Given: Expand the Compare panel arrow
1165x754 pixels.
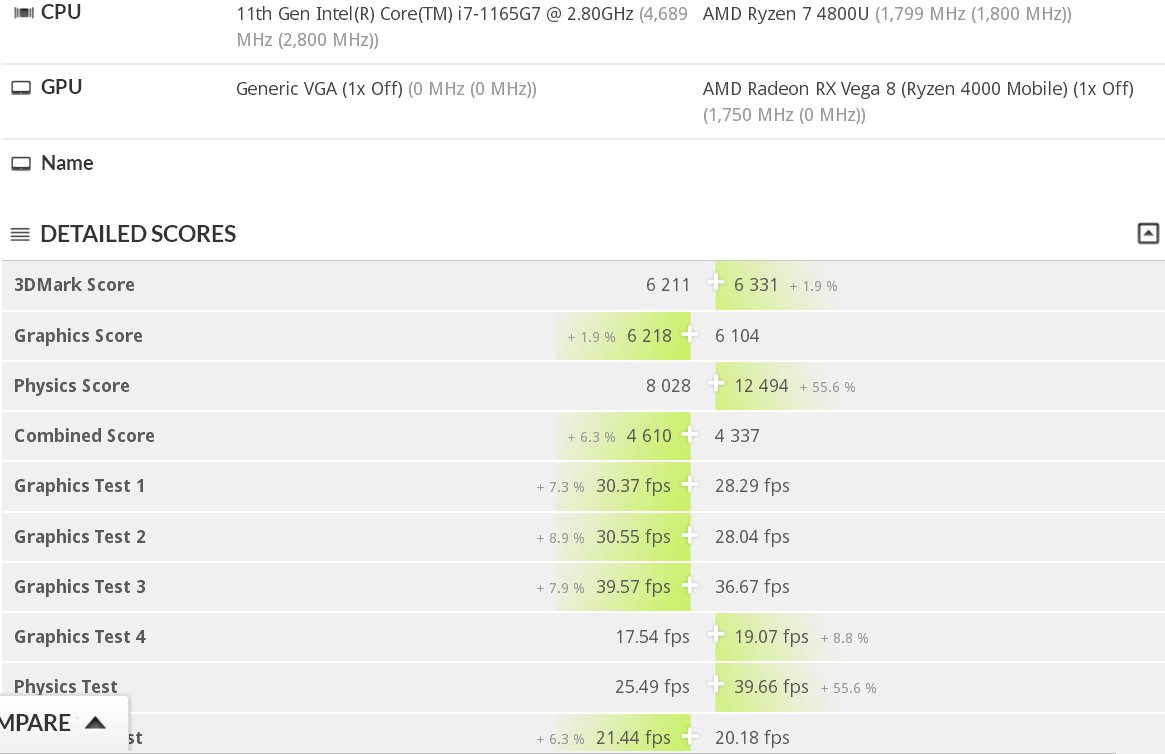Looking at the screenshot, I should 95,722.
